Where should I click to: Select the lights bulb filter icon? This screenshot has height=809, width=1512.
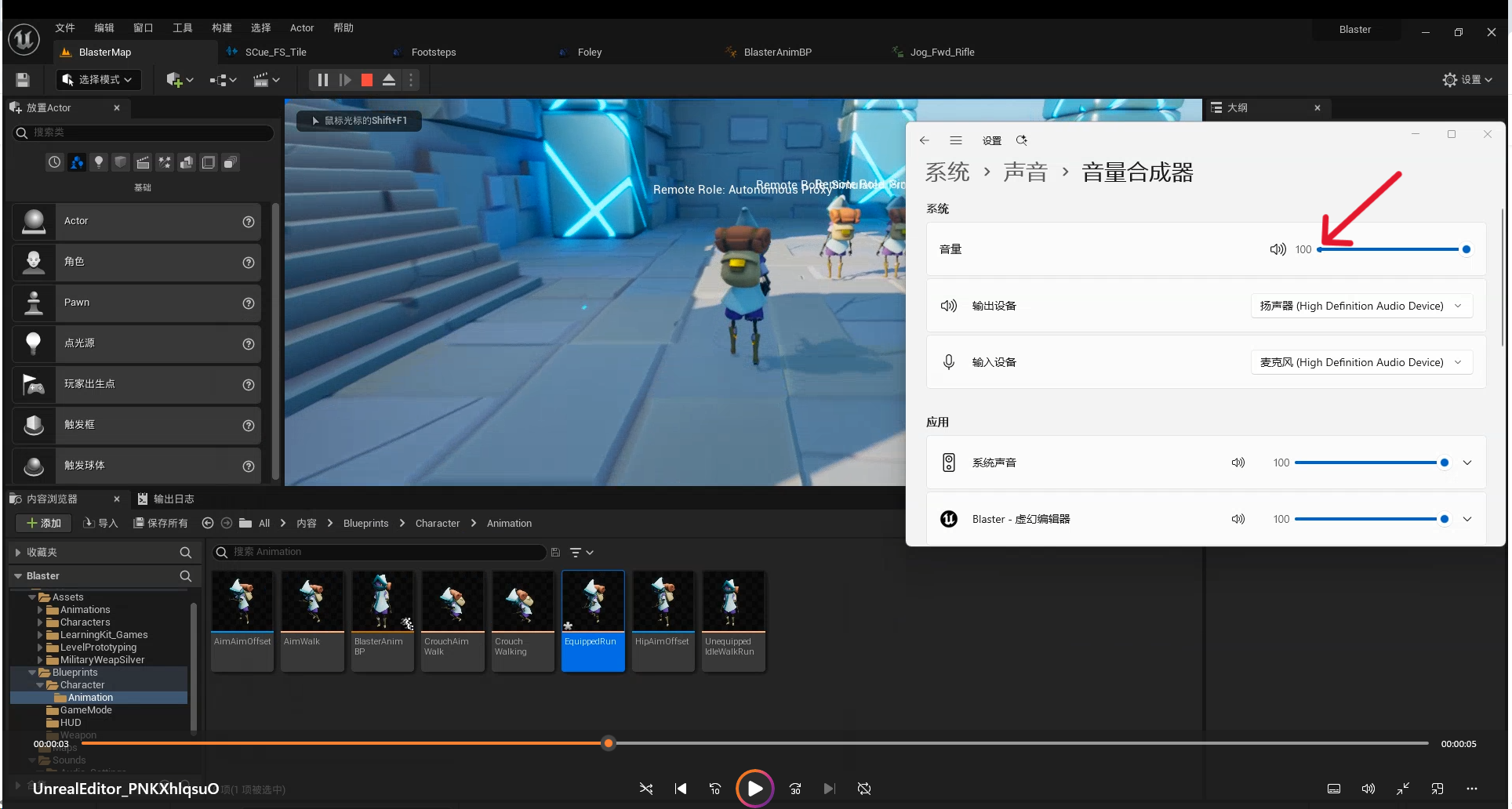[98, 162]
